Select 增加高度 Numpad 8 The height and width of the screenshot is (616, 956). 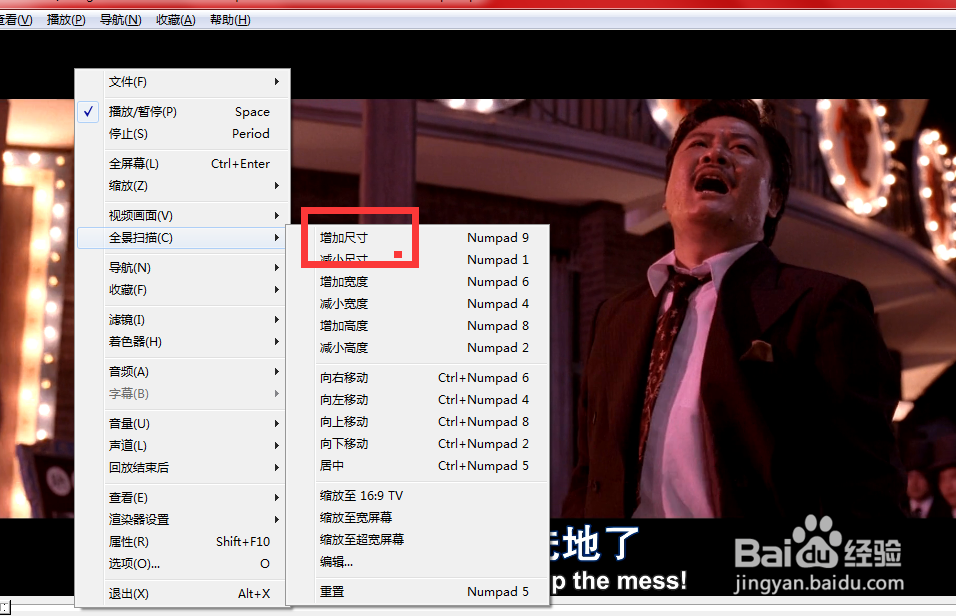pos(418,326)
